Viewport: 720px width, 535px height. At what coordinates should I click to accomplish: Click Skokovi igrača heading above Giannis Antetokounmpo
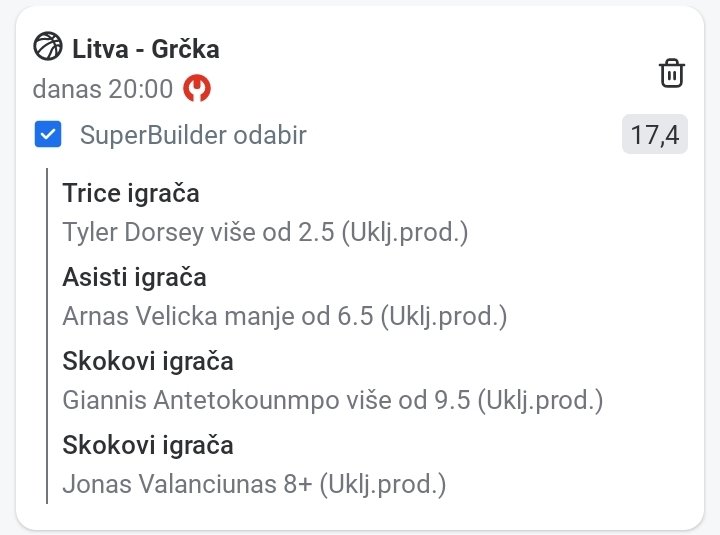point(148,361)
